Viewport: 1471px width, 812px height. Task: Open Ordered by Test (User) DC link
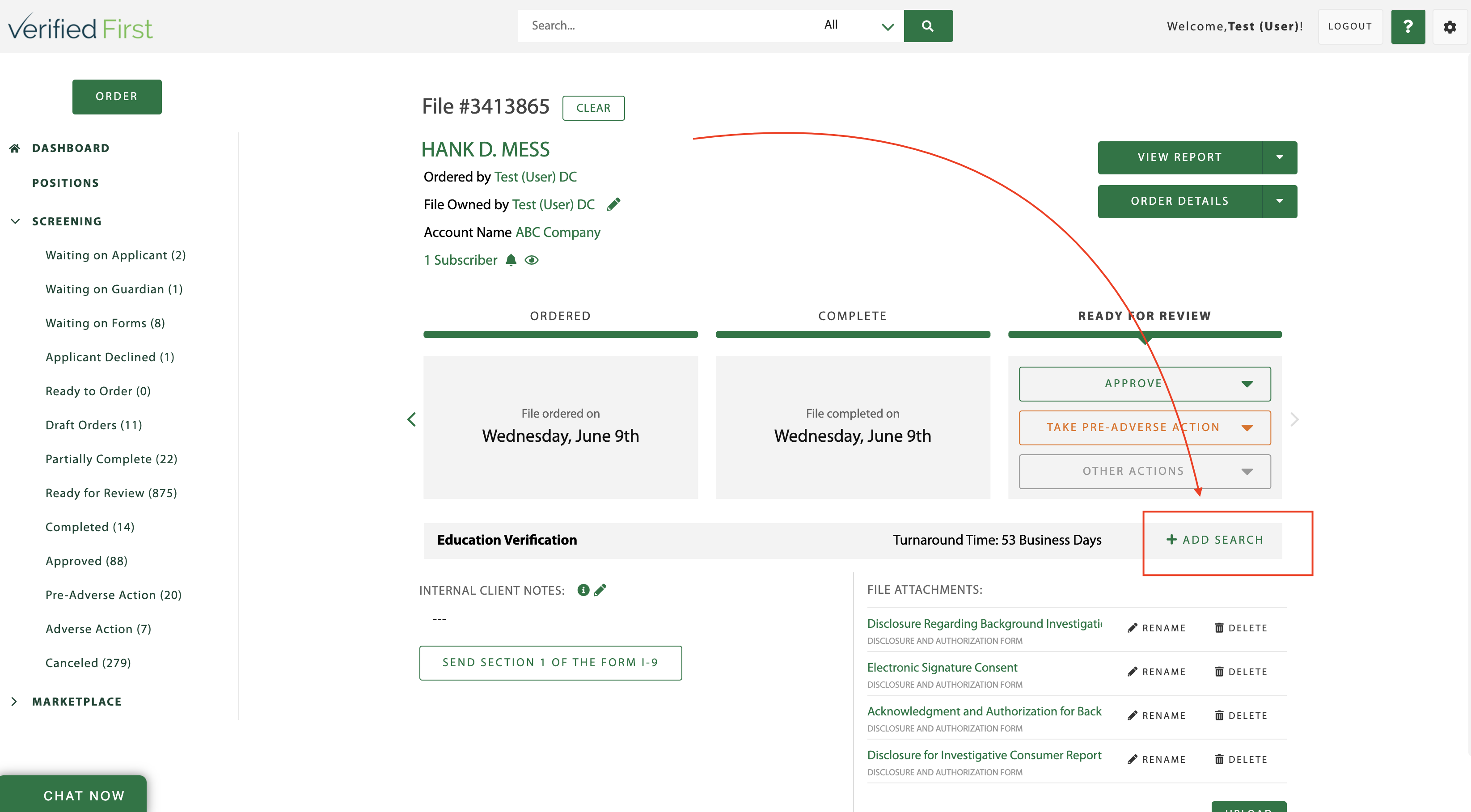tap(536, 177)
